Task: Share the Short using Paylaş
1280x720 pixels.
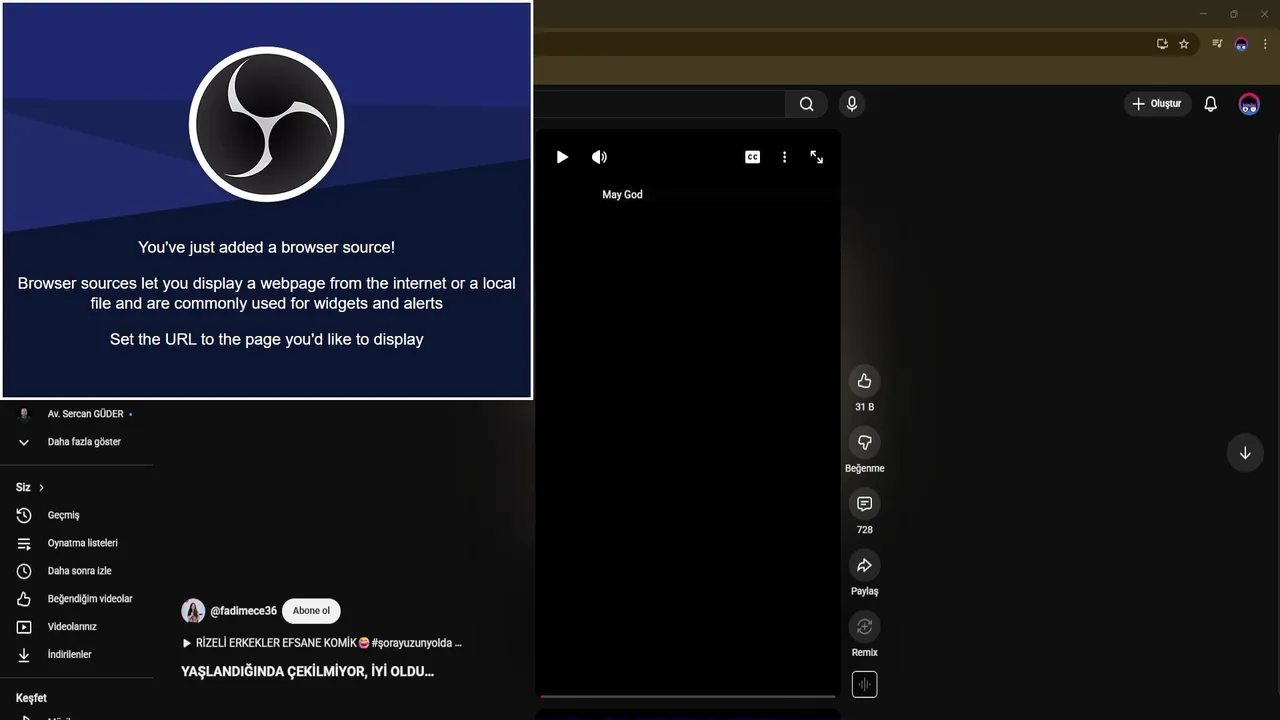Action: coord(865,565)
